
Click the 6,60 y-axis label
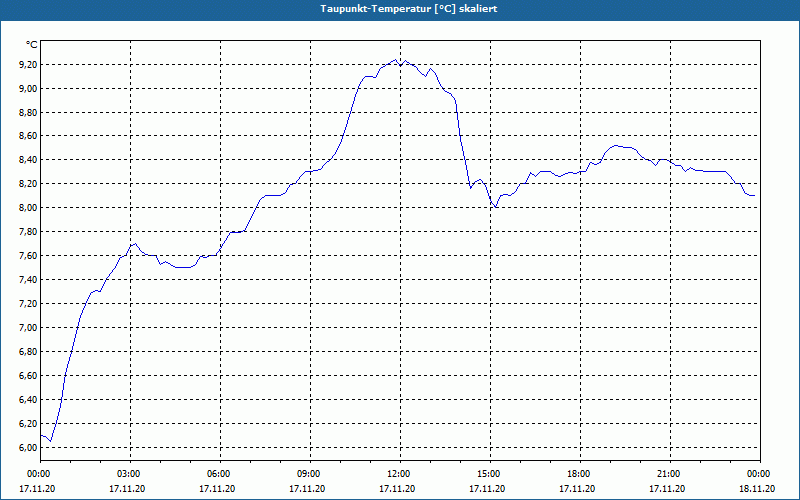[28, 376]
